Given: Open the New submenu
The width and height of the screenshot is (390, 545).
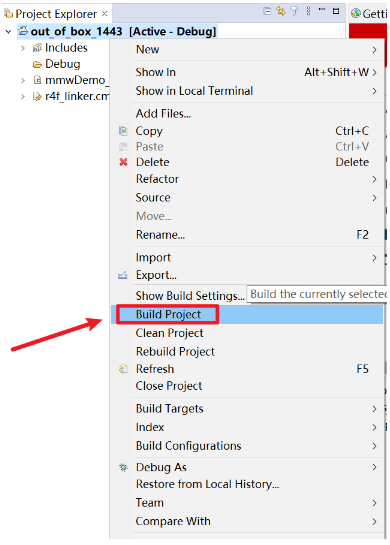Looking at the screenshot, I should click(247, 50).
